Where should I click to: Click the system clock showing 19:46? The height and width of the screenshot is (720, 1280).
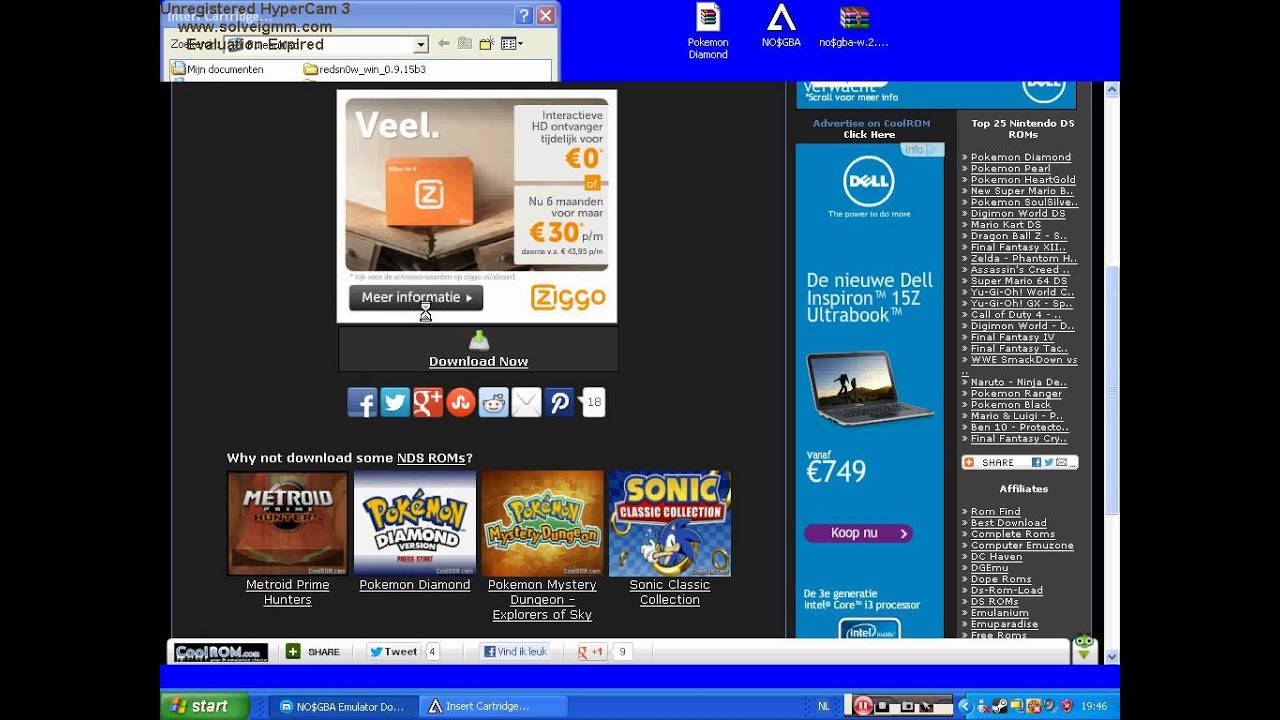pos(1094,706)
